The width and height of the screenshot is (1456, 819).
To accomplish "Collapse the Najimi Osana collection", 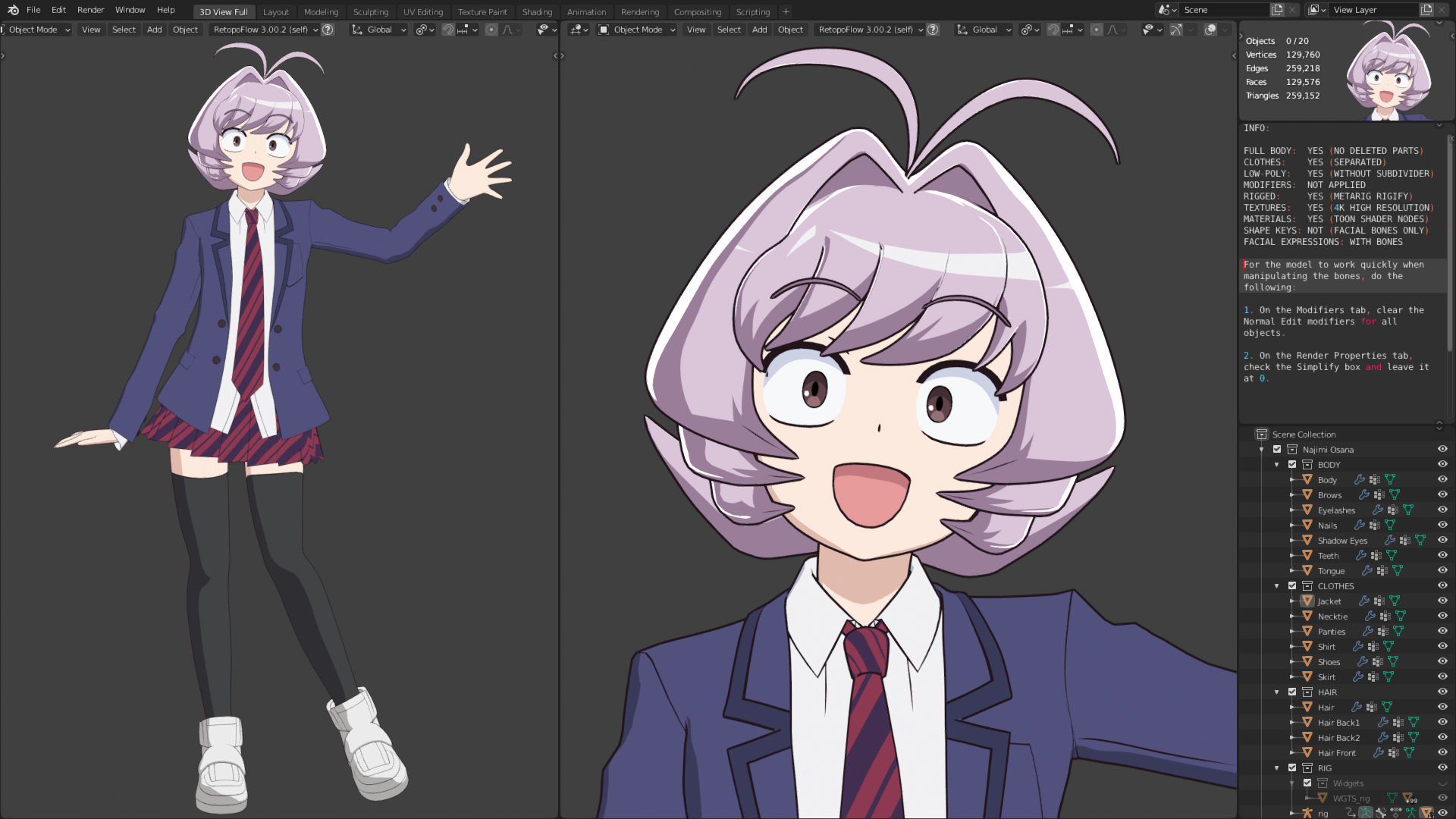I will [1262, 450].
